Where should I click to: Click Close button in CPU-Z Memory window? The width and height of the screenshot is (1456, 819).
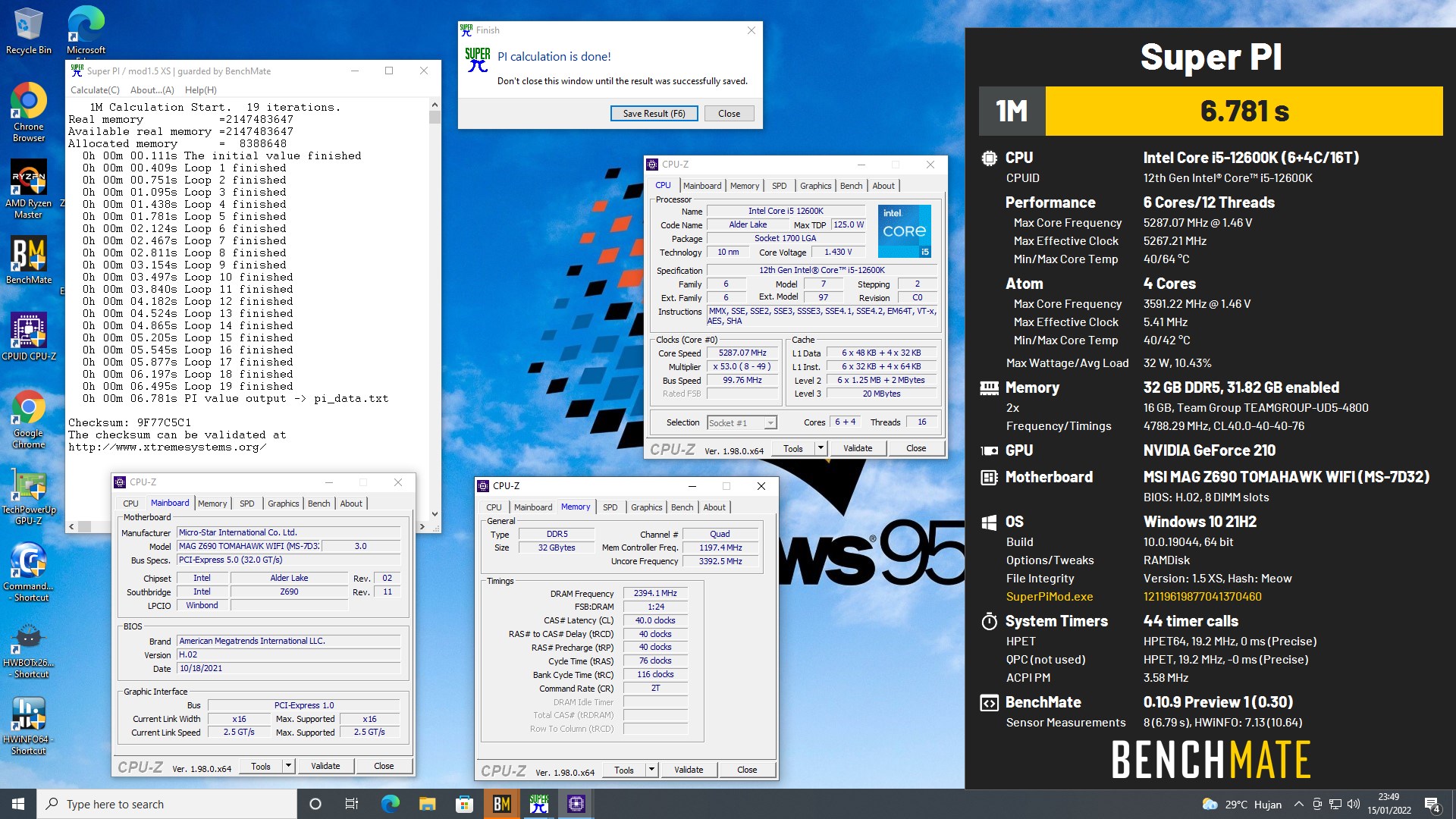coord(747,770)
